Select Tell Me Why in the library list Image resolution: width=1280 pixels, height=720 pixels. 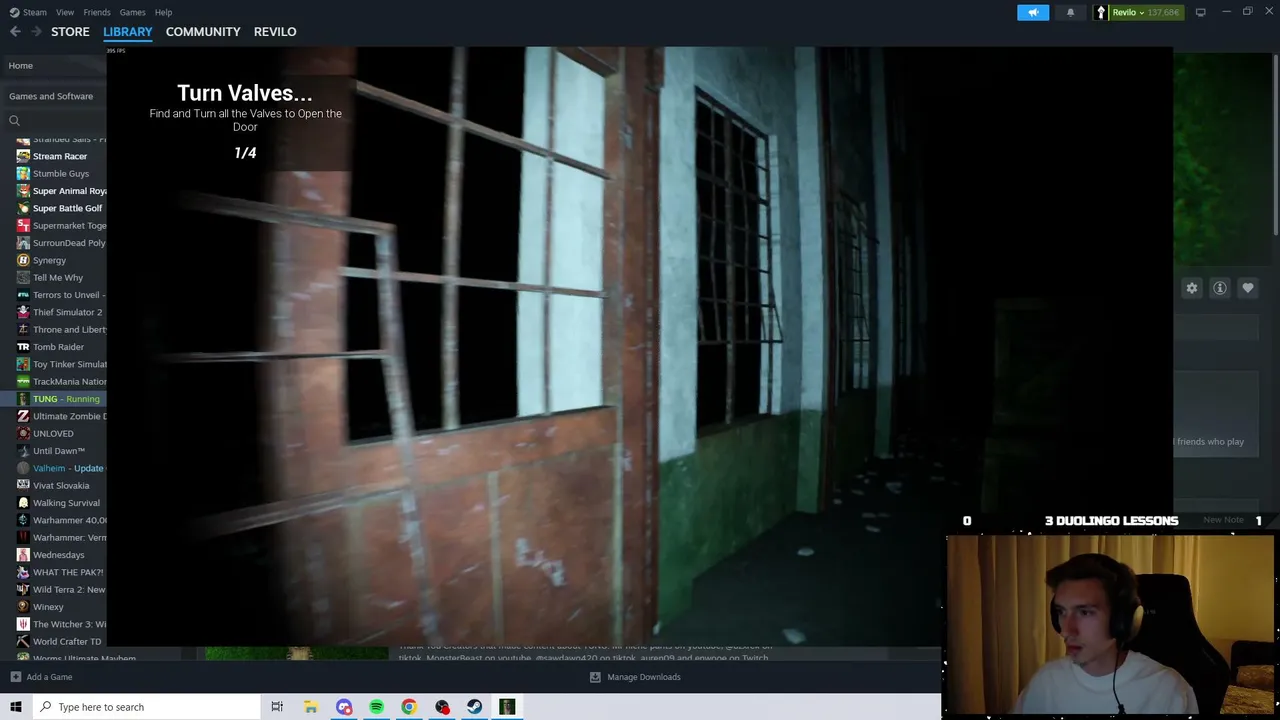click(x=53, y=278)
